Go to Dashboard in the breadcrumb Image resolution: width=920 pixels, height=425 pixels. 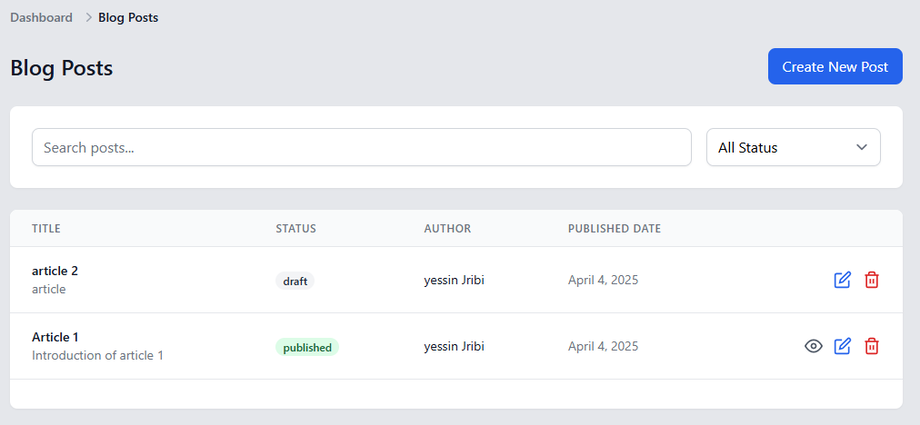(41, 18)
